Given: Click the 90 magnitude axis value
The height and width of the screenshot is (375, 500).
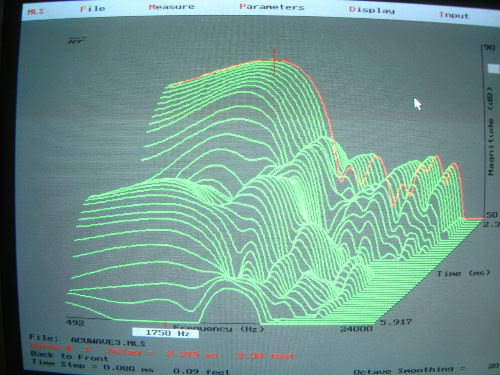Looking at the screenshot, I should [489, 48].
